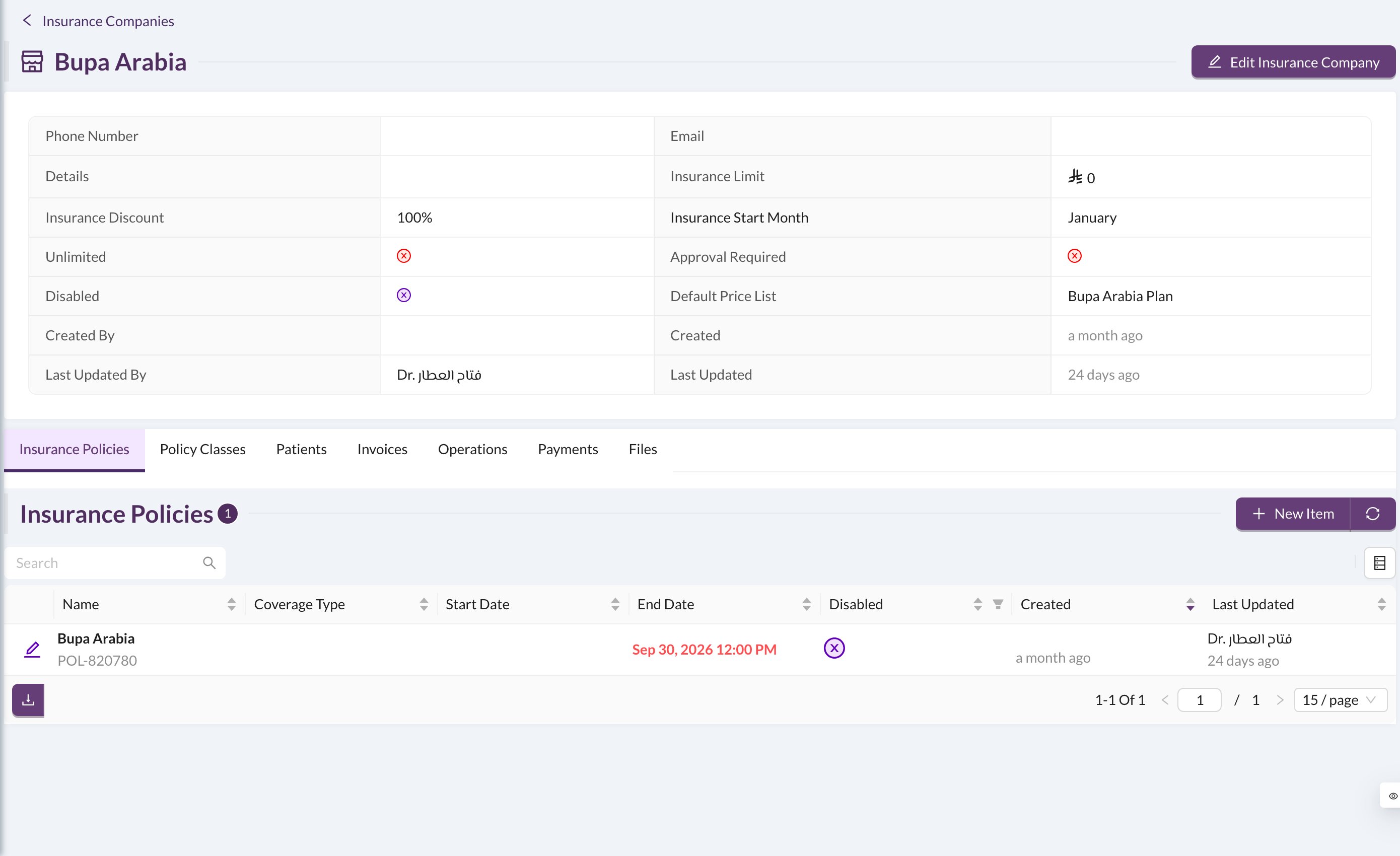Sort by Last Updated column
The width and height of the screenshot is (1400, 856).
point(1382,604)
